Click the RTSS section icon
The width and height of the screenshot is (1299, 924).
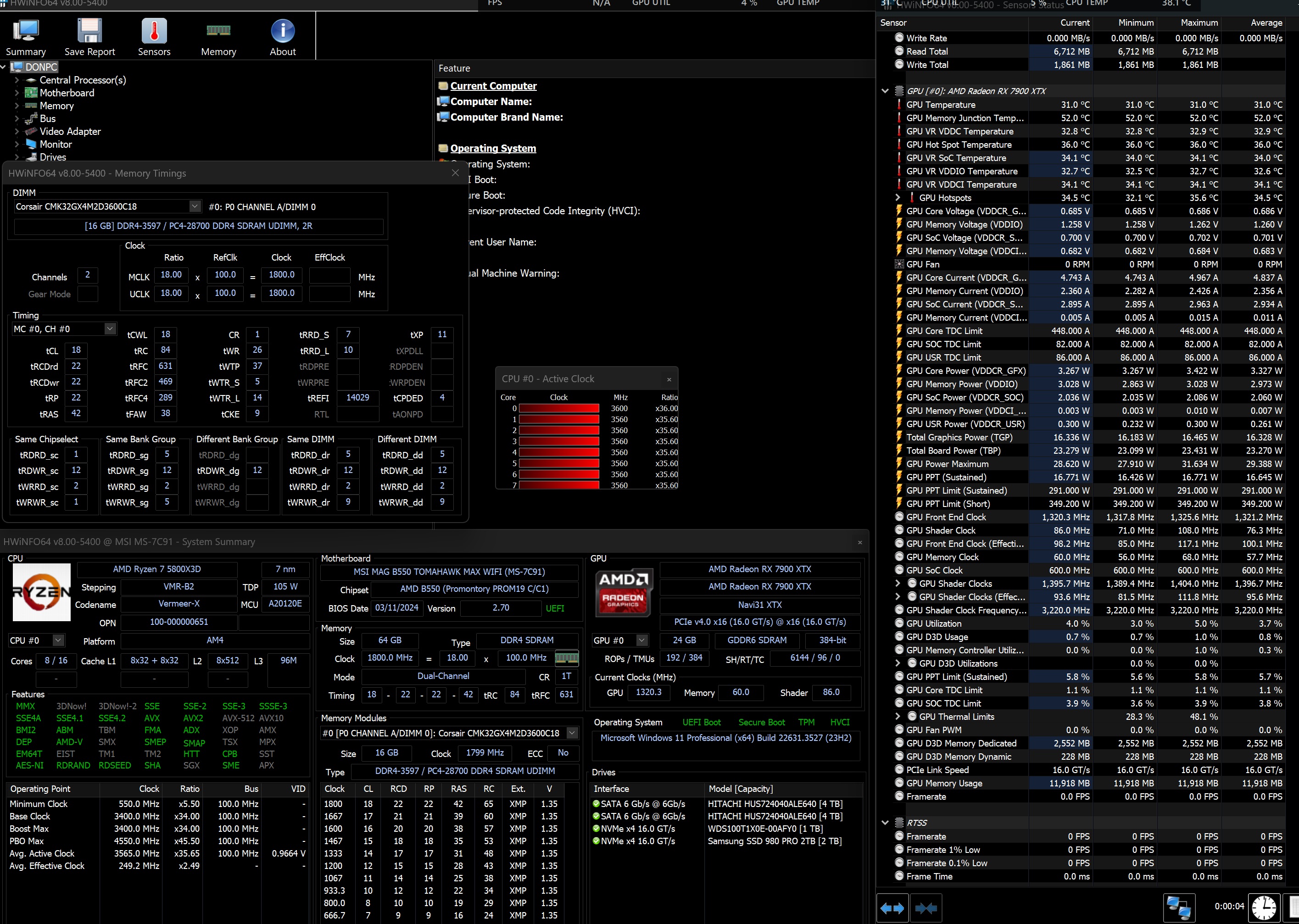pos(899,823)
